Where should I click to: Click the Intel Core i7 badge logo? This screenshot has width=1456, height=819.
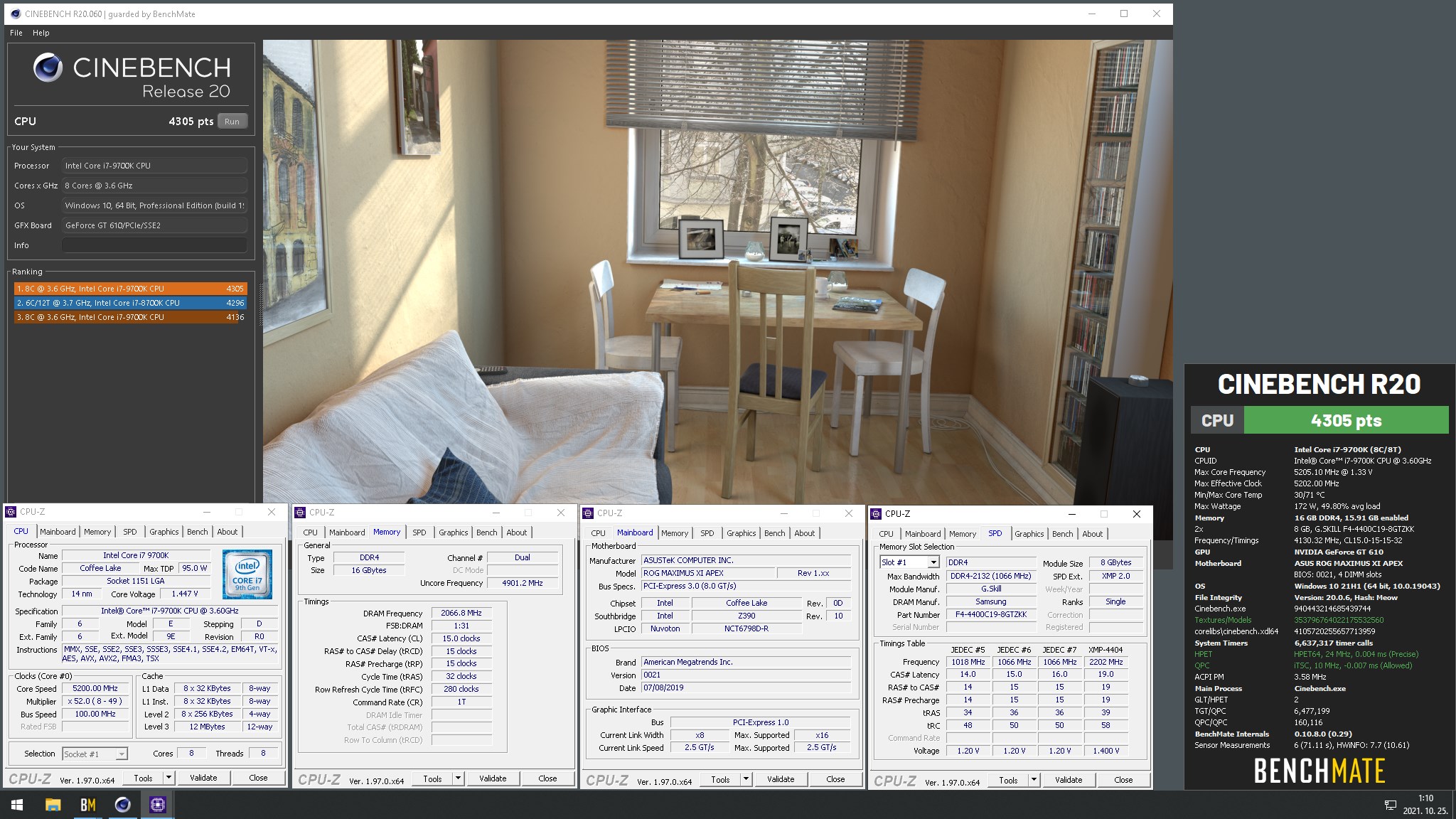click(x=247, y=574)
